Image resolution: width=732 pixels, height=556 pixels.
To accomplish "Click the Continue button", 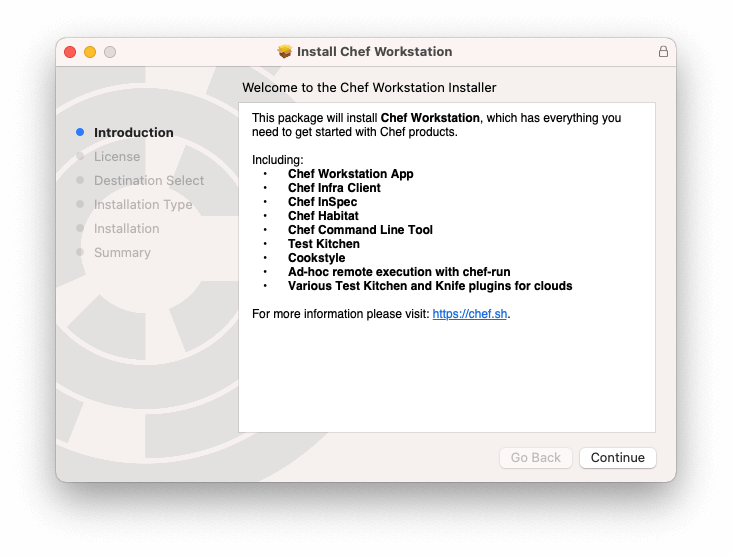I will (x=617, y=457).
